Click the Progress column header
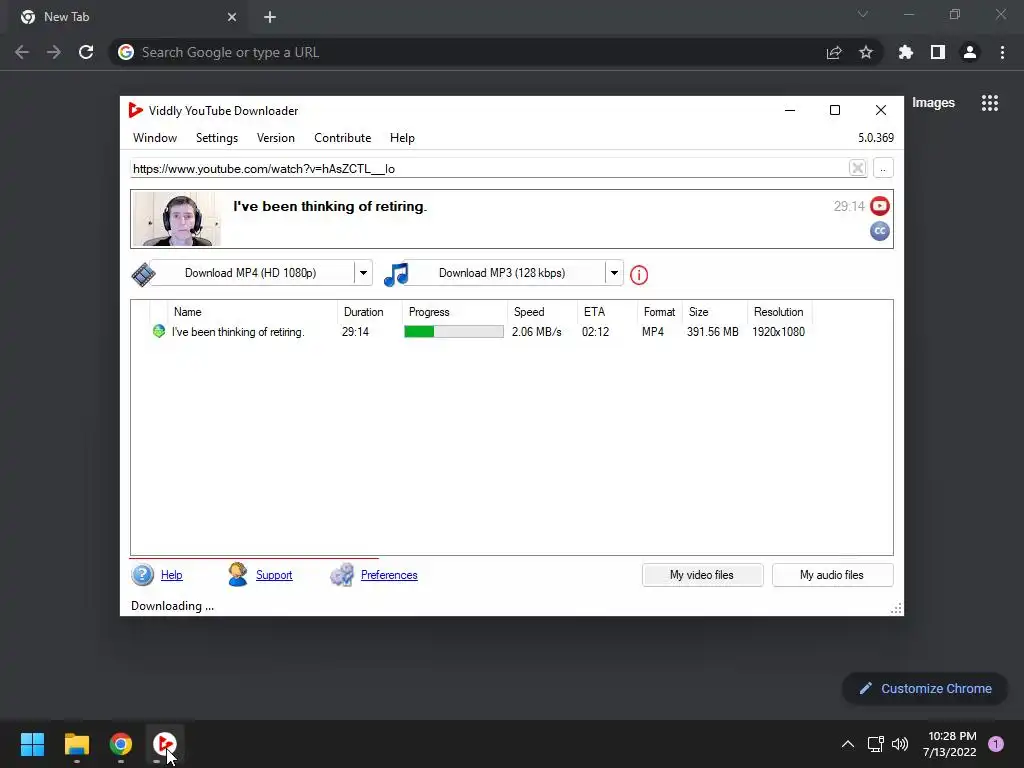1024x768 pixels. (x=454, y=312)
